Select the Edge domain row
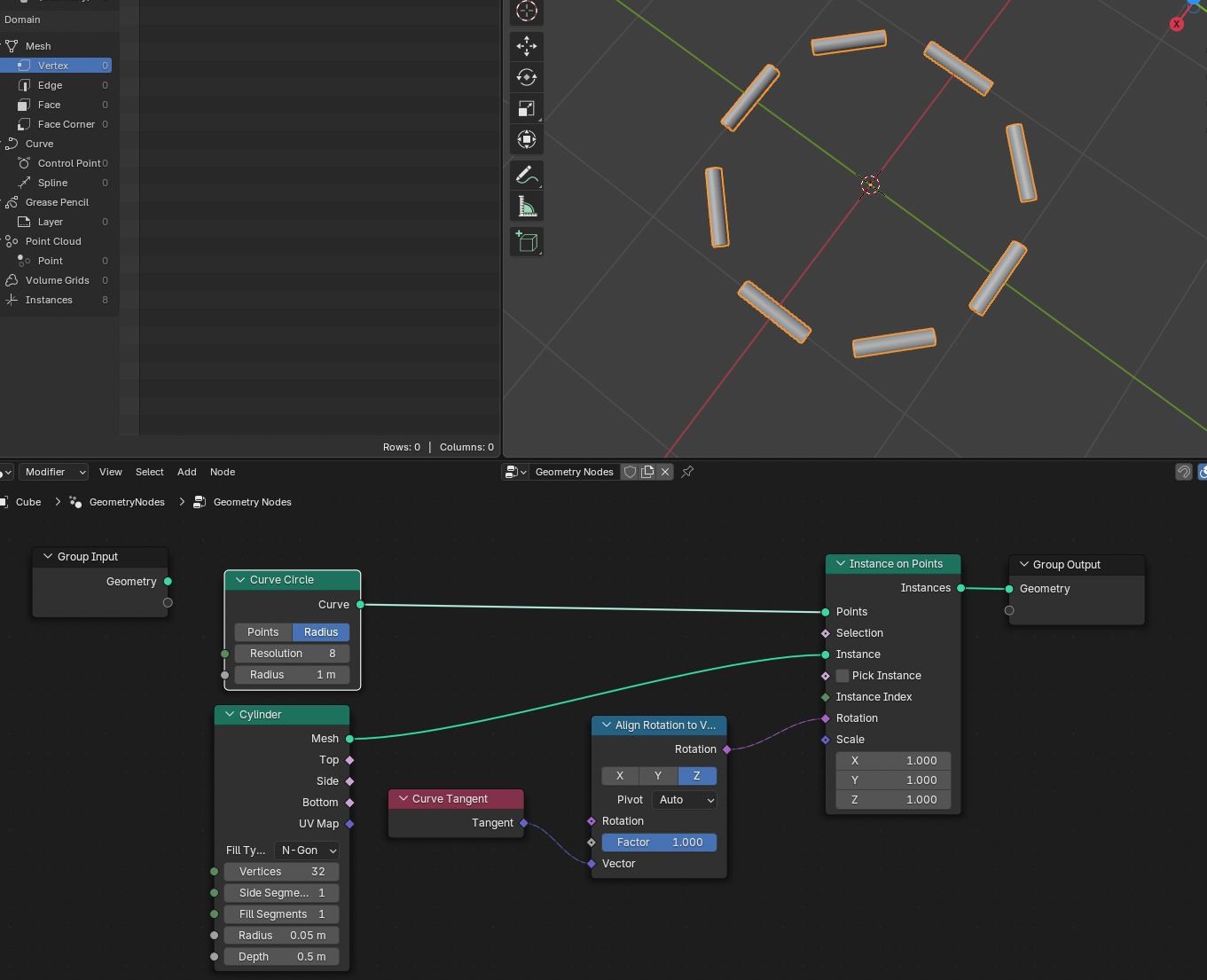The height and width of the screenshot is (980, 1207). click(x=56, y=85)
